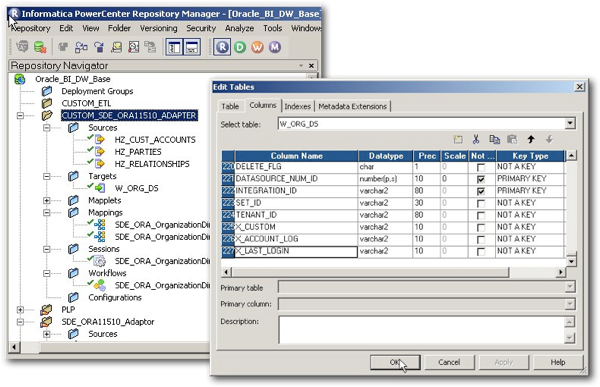
Task: Check Not Null for SET_ID
Action: click(x=481, y=203)
